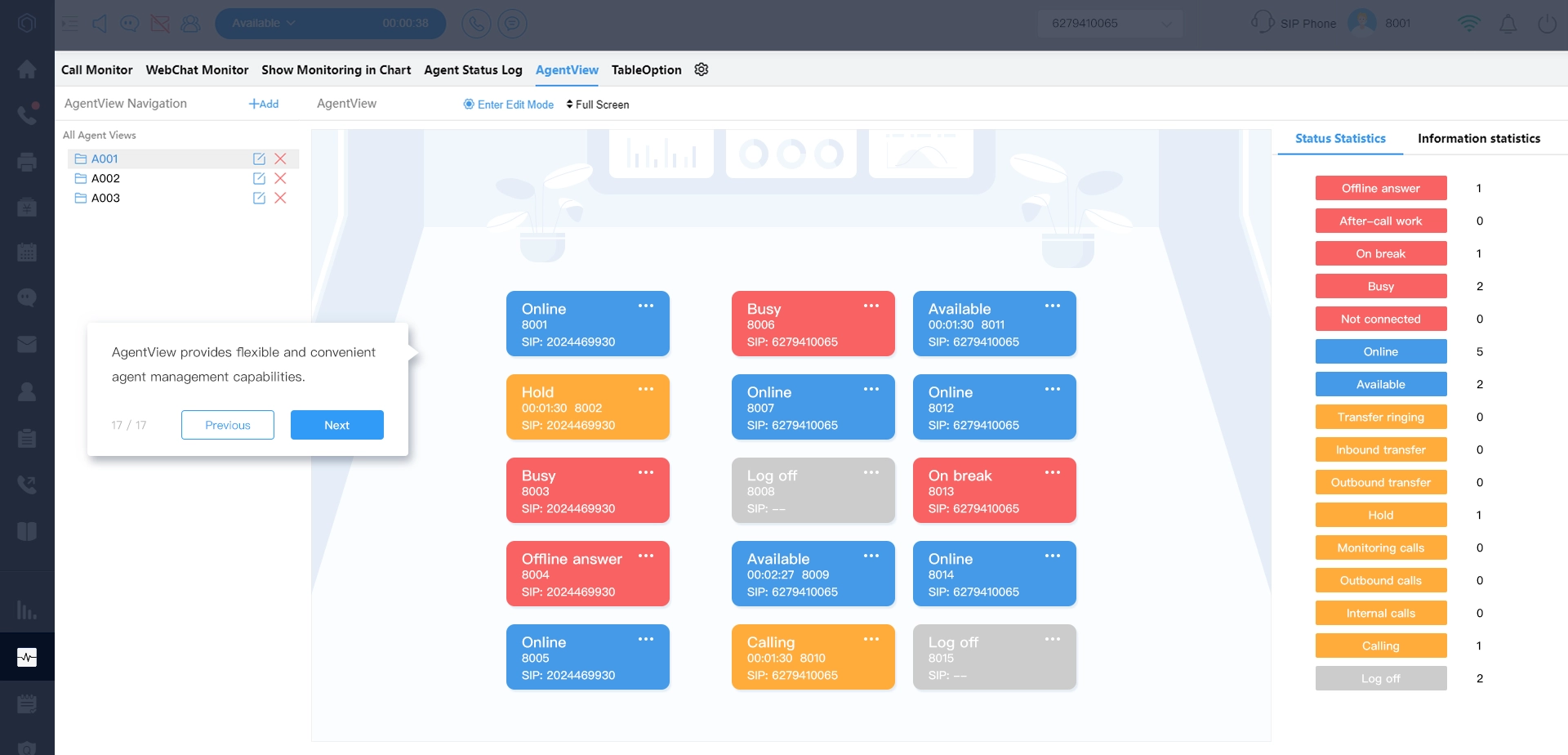Image resolution: width=1568 pixels, height=755 pixels.
Task: Select the A002 agent view folder
Action: point(105,178)
